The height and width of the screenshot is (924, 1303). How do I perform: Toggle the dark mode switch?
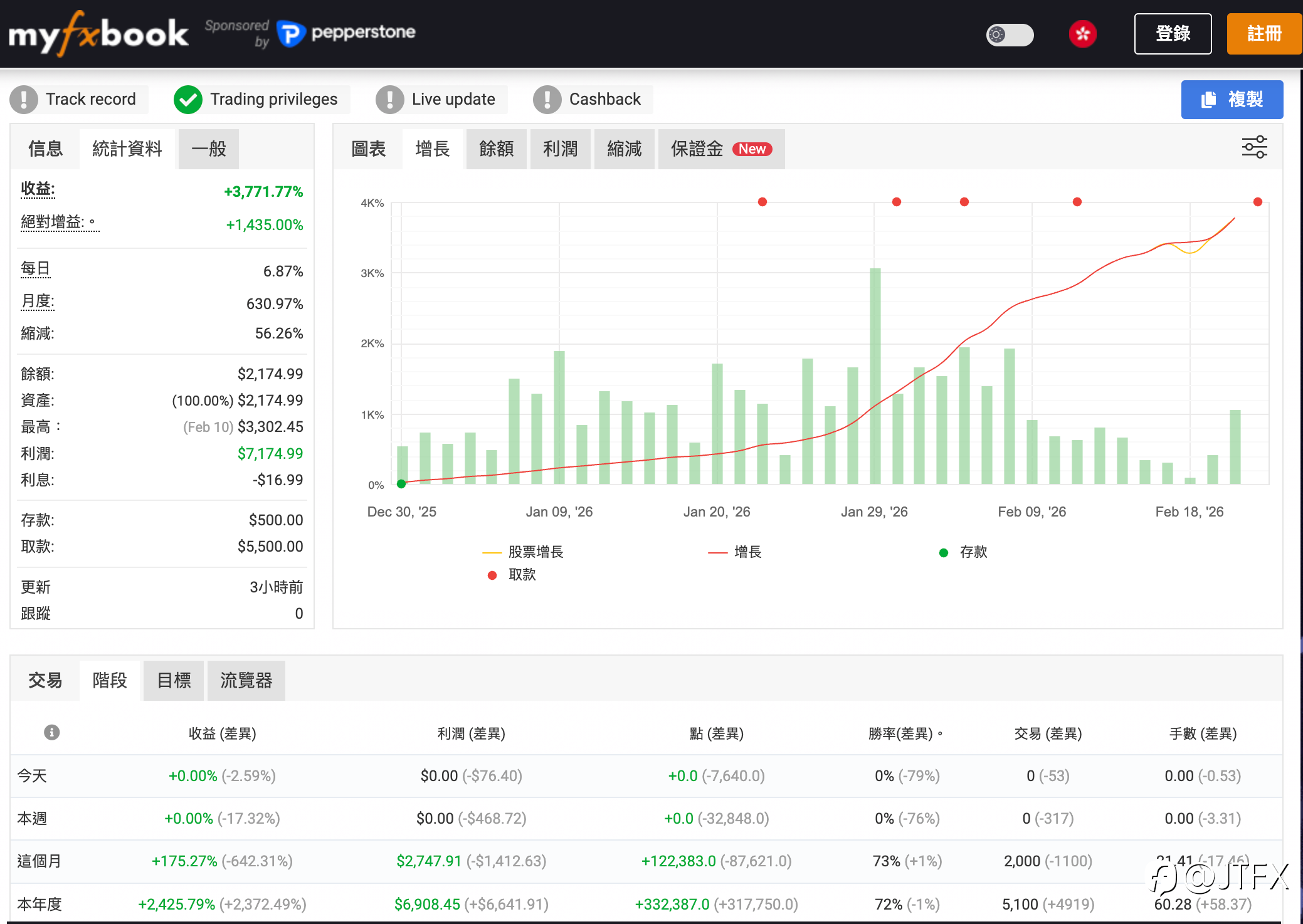1010,34
